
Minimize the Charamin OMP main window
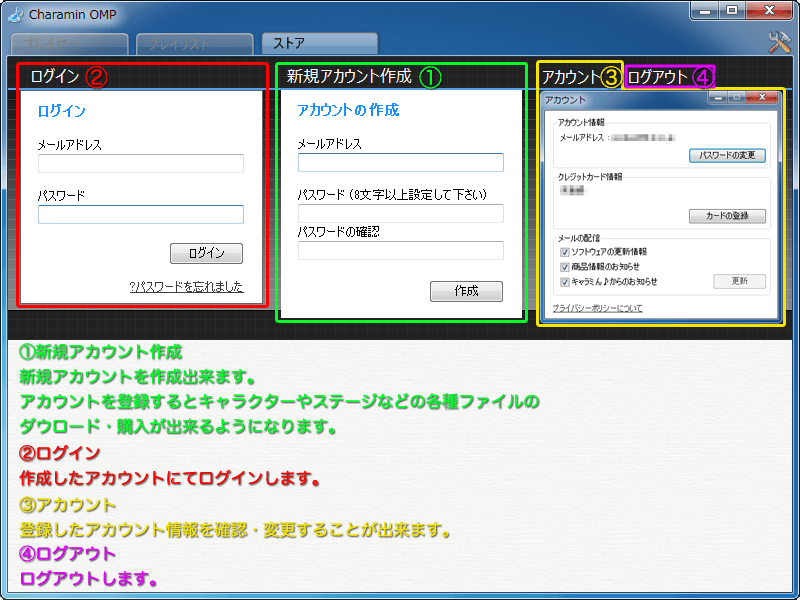pyautogui.click(x=705, y=10)
